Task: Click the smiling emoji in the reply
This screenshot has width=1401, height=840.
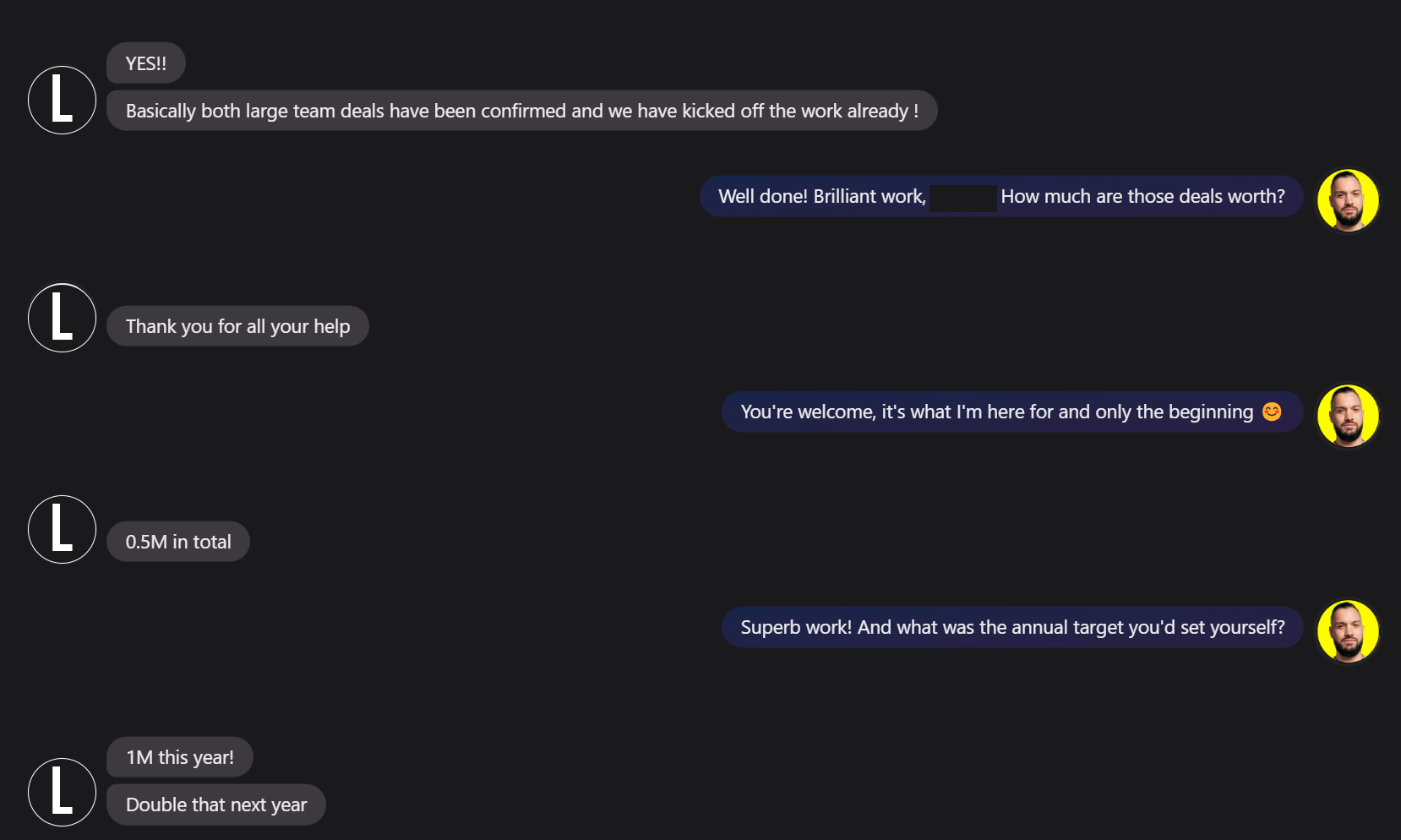Action: [x=1272, y=412]
